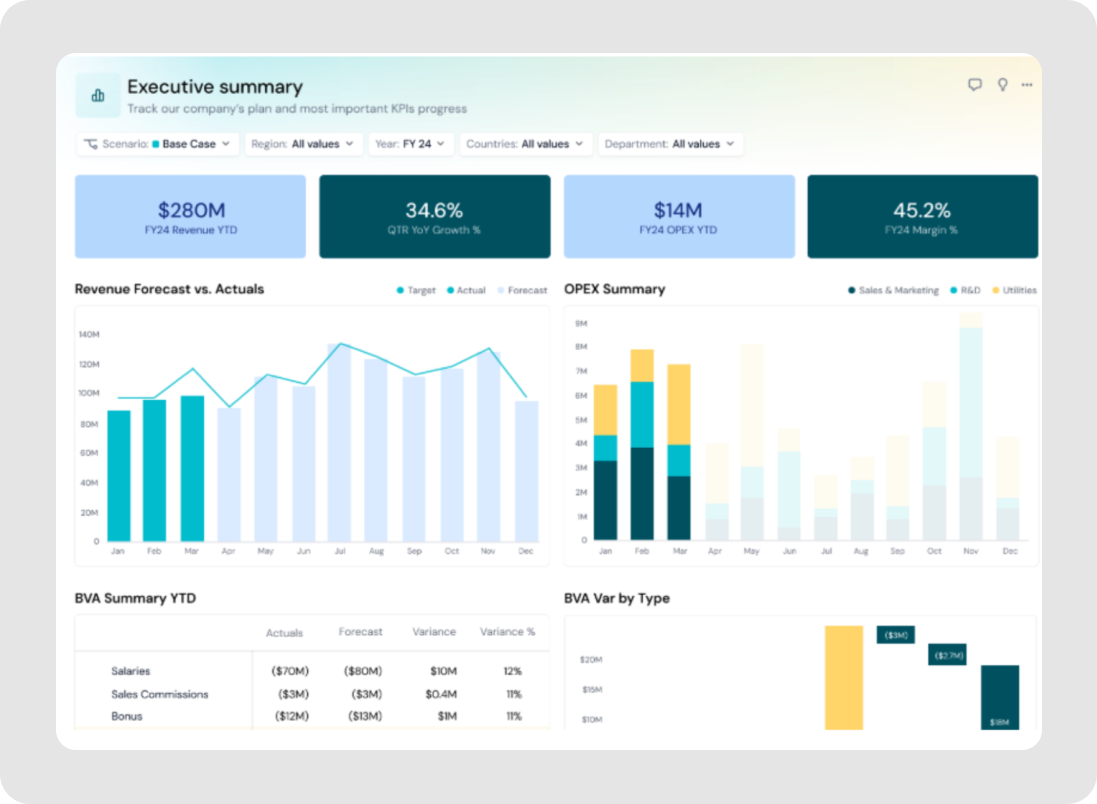Open the comment bubble icon

point(975,84)
